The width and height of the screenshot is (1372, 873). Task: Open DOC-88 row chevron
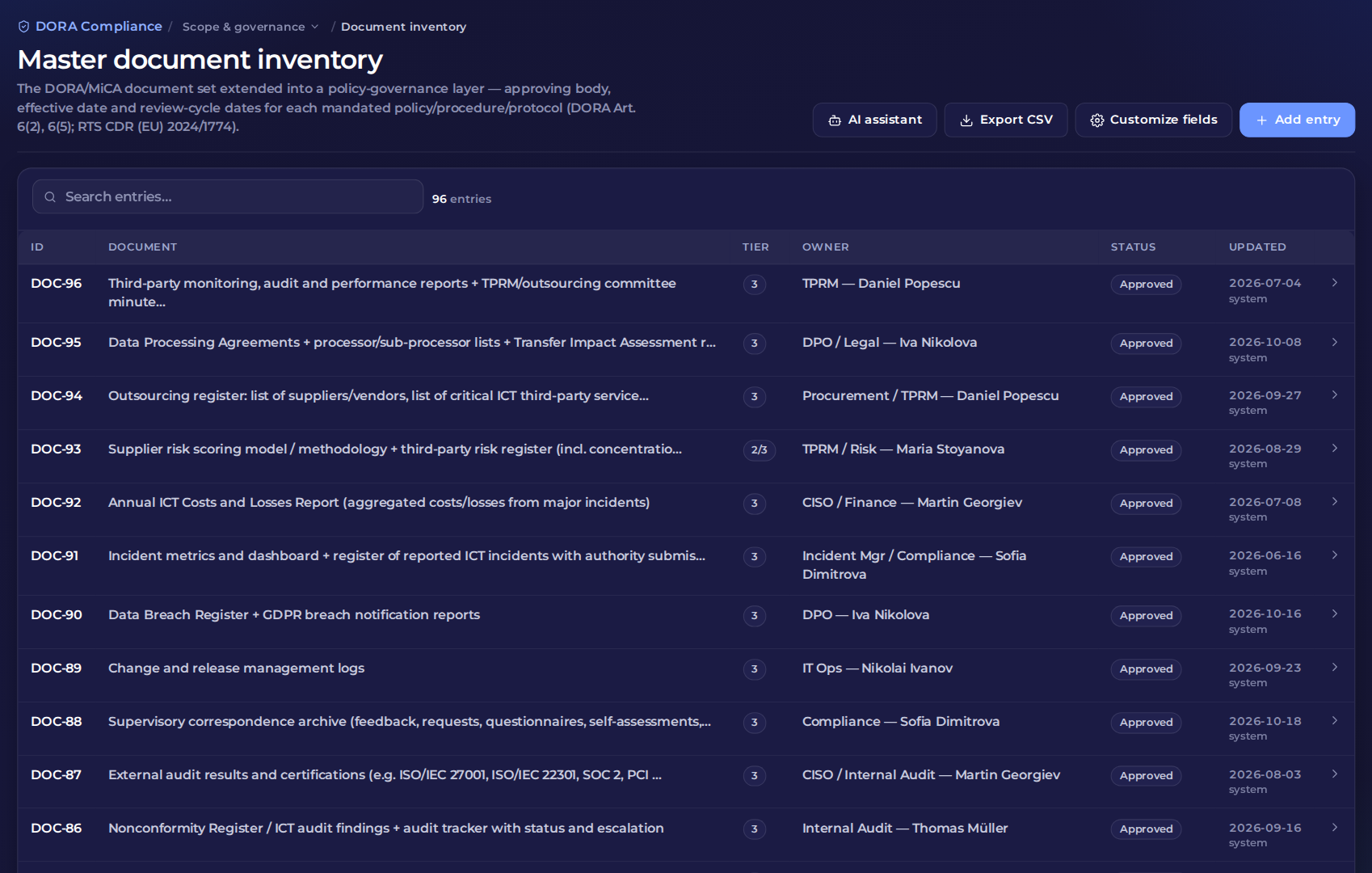tap(1335, 721)
